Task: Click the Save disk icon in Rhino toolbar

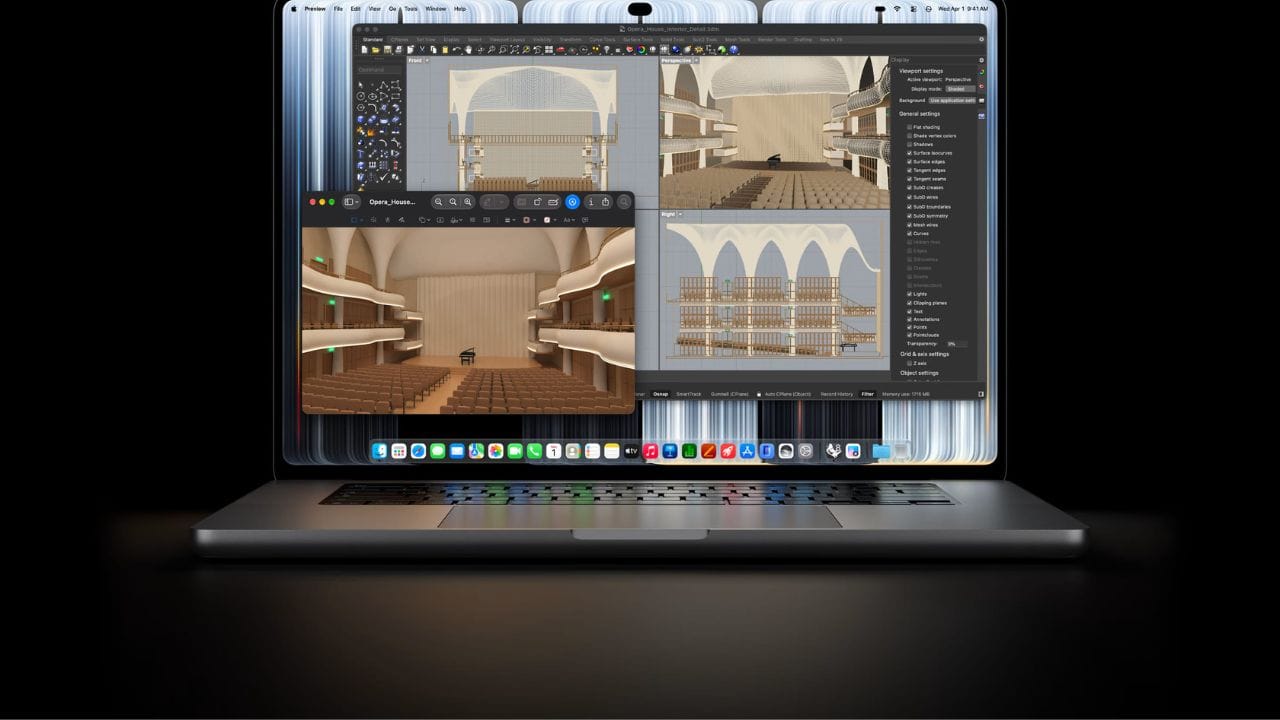Action: pos(387,49)
